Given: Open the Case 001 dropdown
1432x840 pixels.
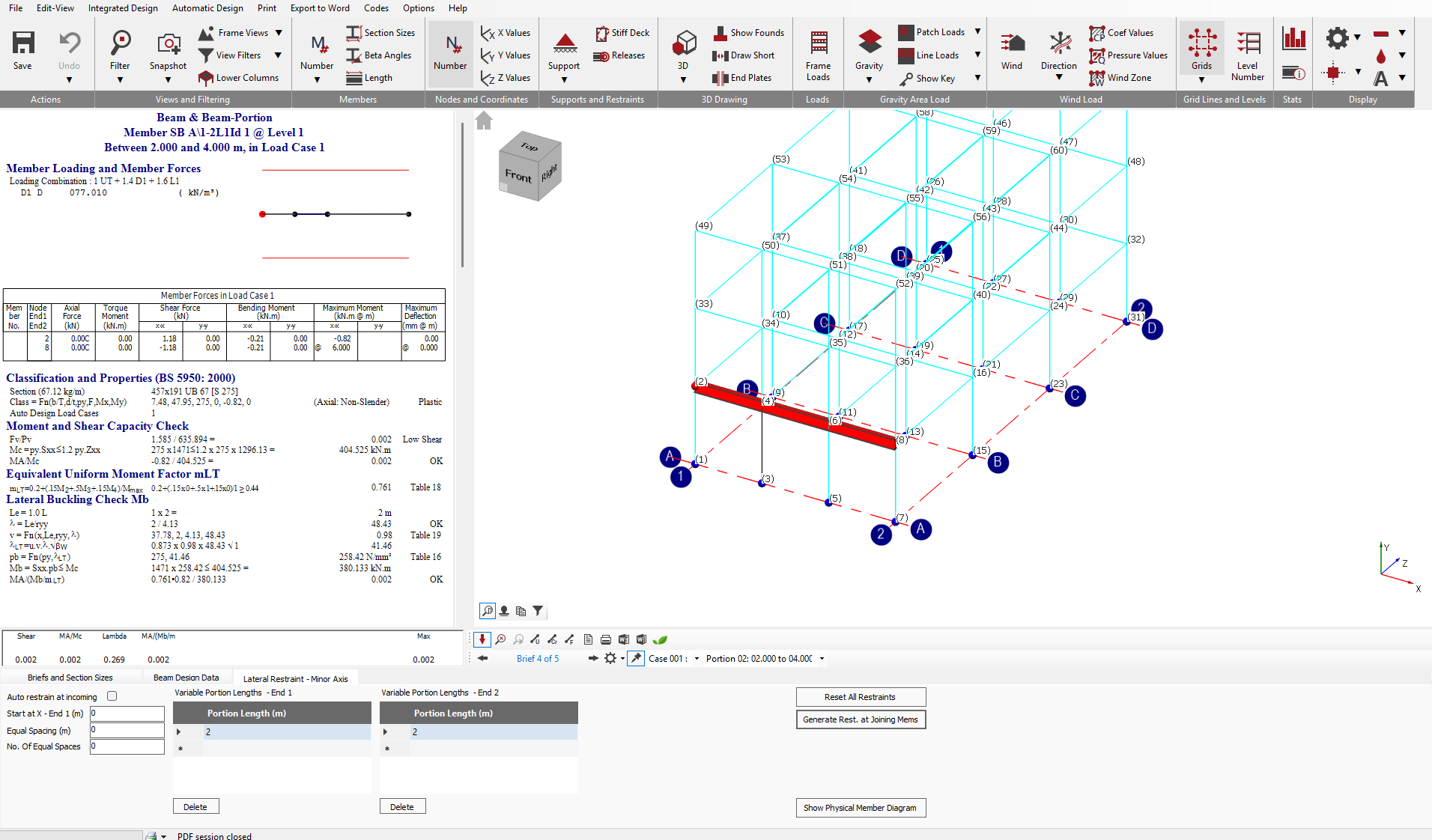Looking at the screenshot, I should (697, 659).
